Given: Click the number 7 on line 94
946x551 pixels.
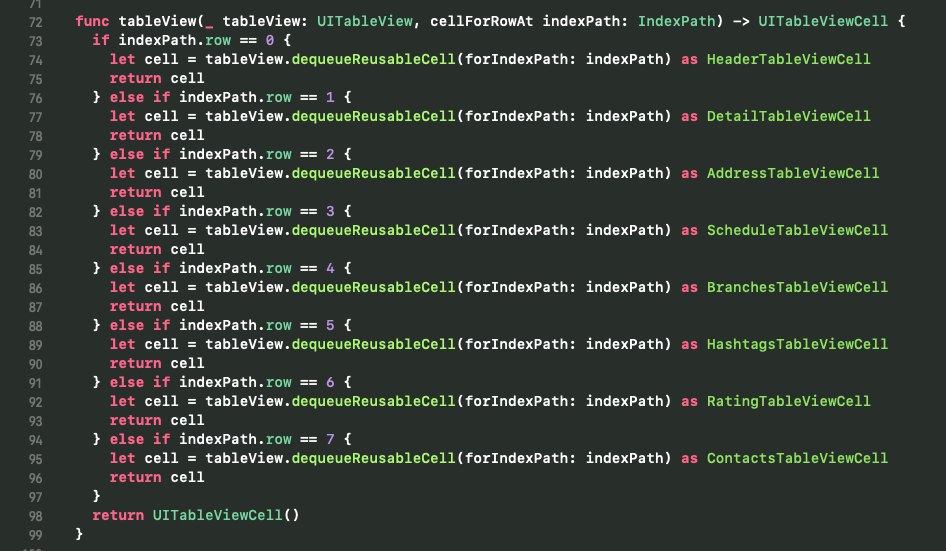Looking at the screenshot, I should (330, 439).
